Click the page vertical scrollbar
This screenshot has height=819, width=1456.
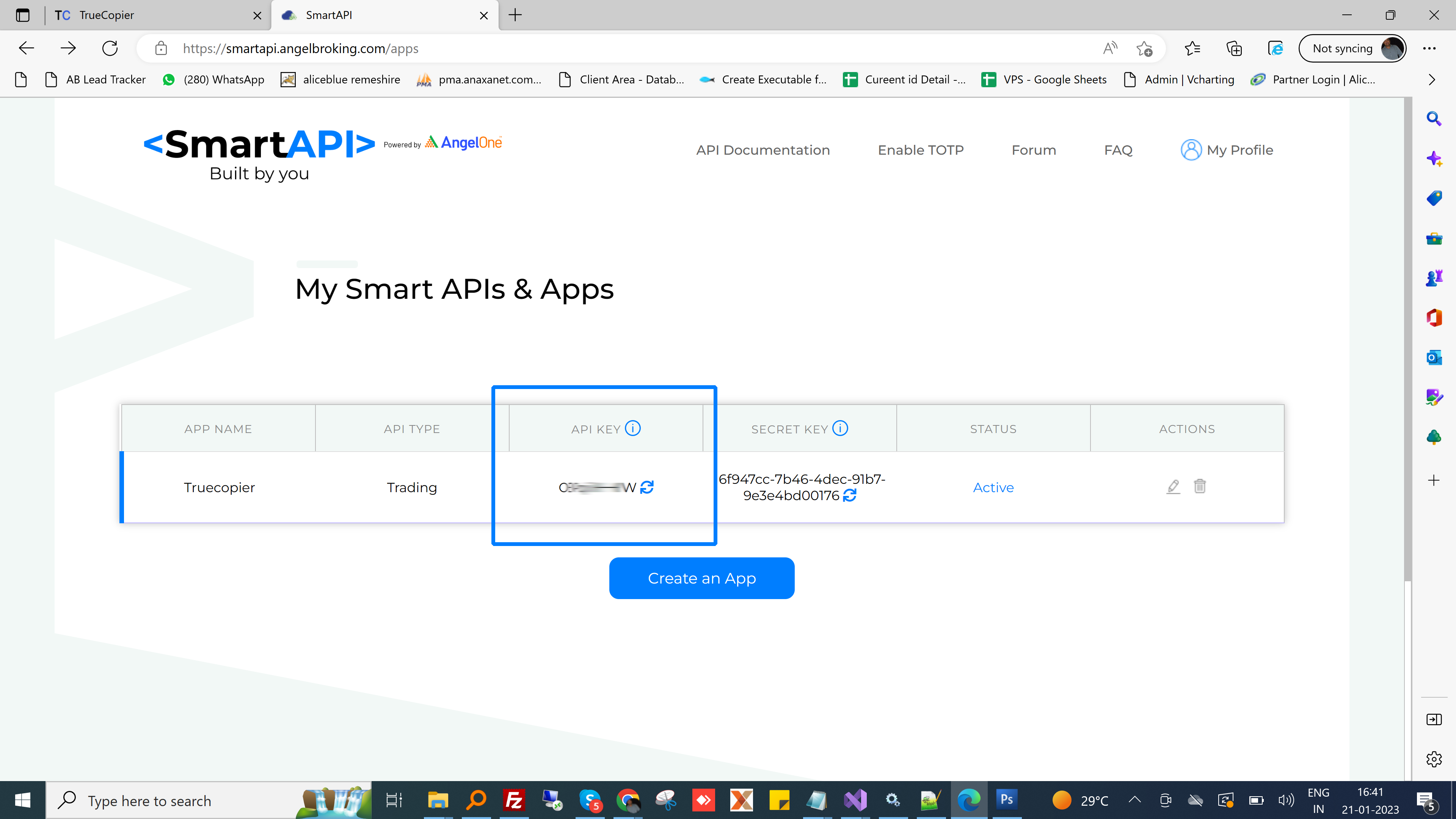(1407, 339)
